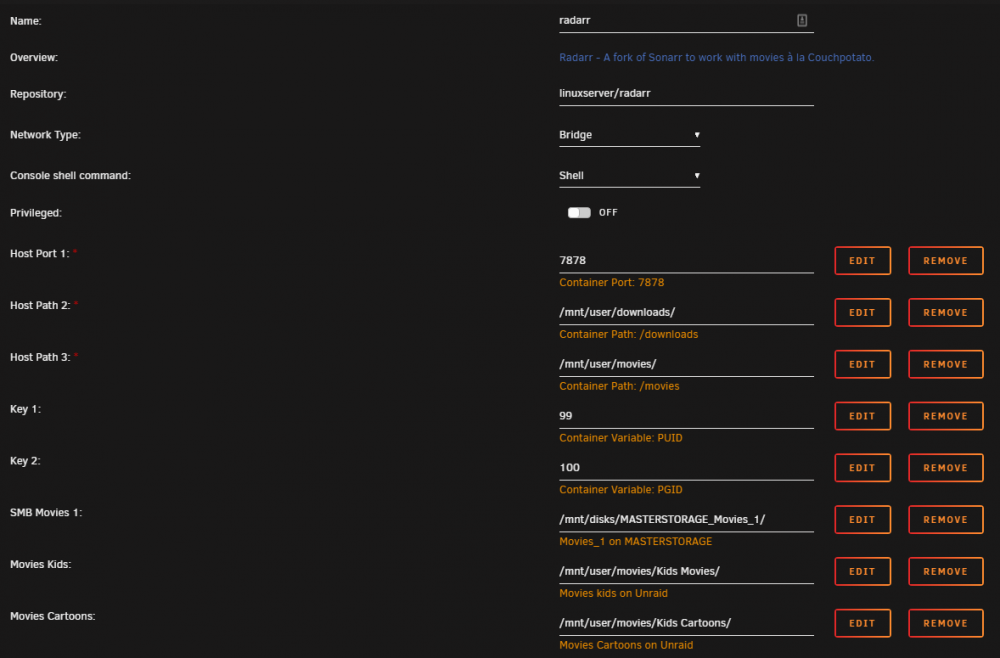The height and width of the screenshot is (658, 1000).
Task: Remove Host Path 2 downloads mapping
Action: 946,312
